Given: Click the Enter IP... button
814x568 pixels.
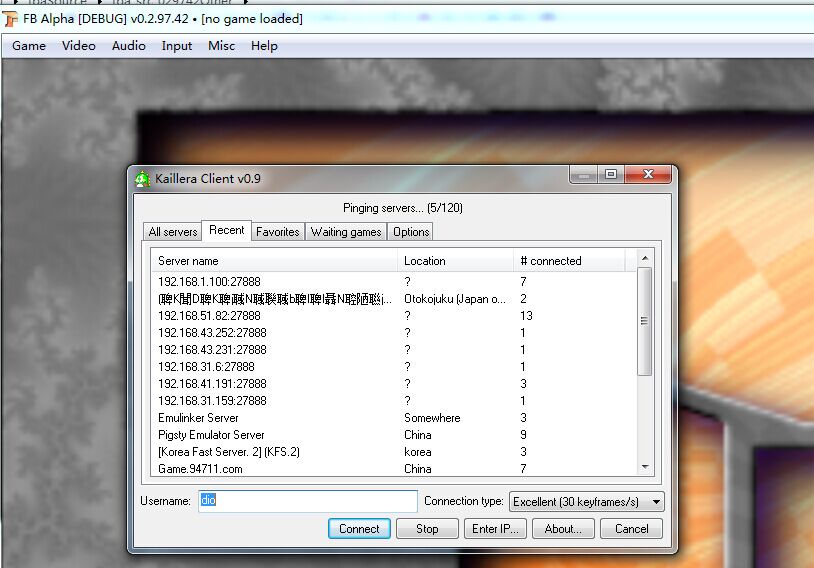Looking at the screenshot, I should 495,529.
